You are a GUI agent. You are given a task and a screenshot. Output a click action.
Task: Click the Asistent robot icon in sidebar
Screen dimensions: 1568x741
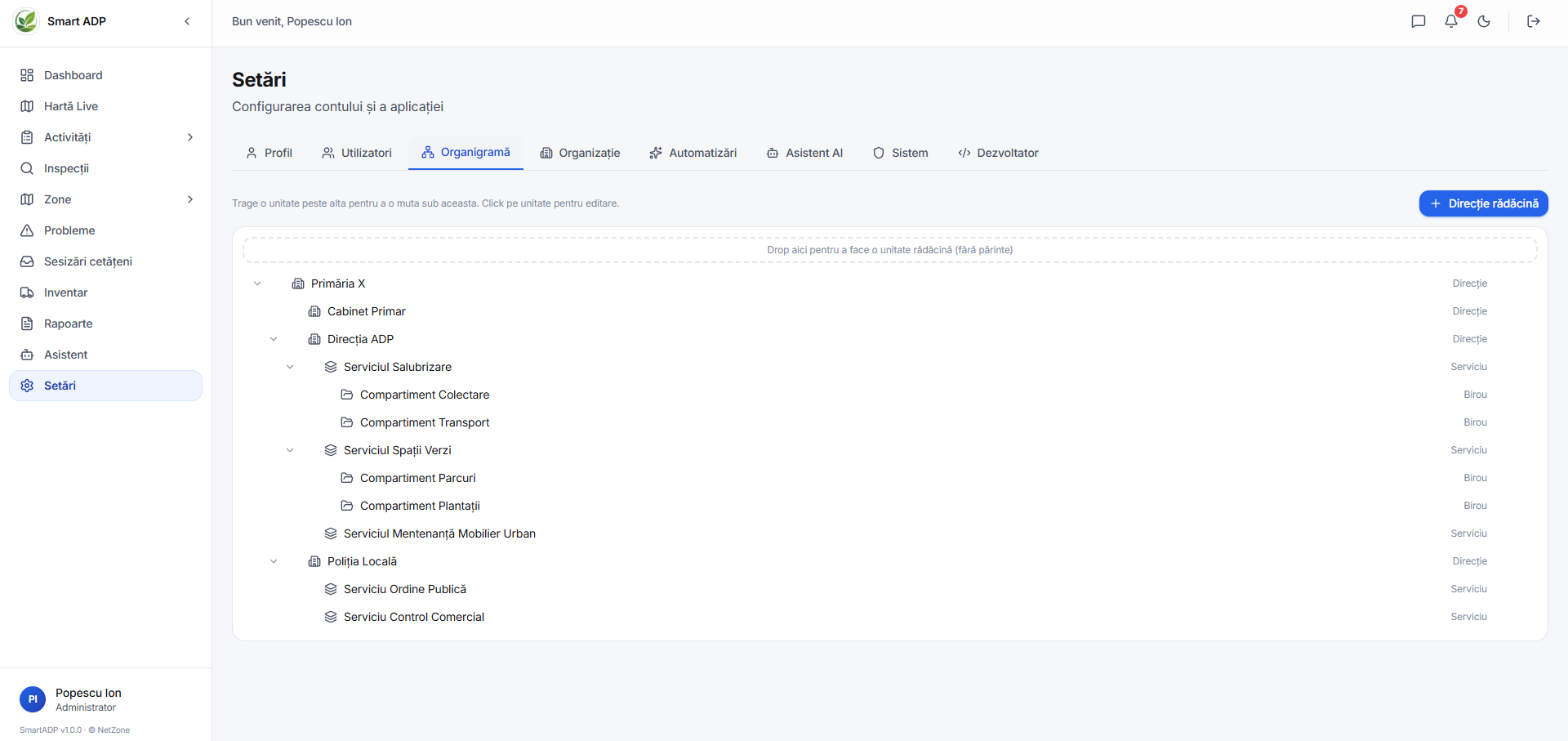pos(27,355)
